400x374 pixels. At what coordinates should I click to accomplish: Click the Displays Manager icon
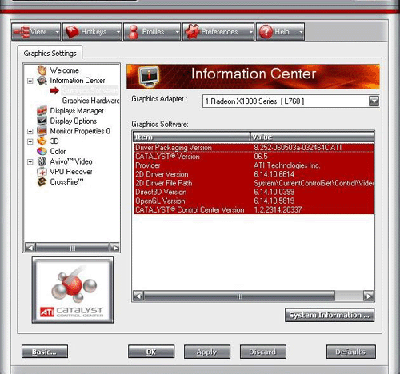[x=42, y=110]
